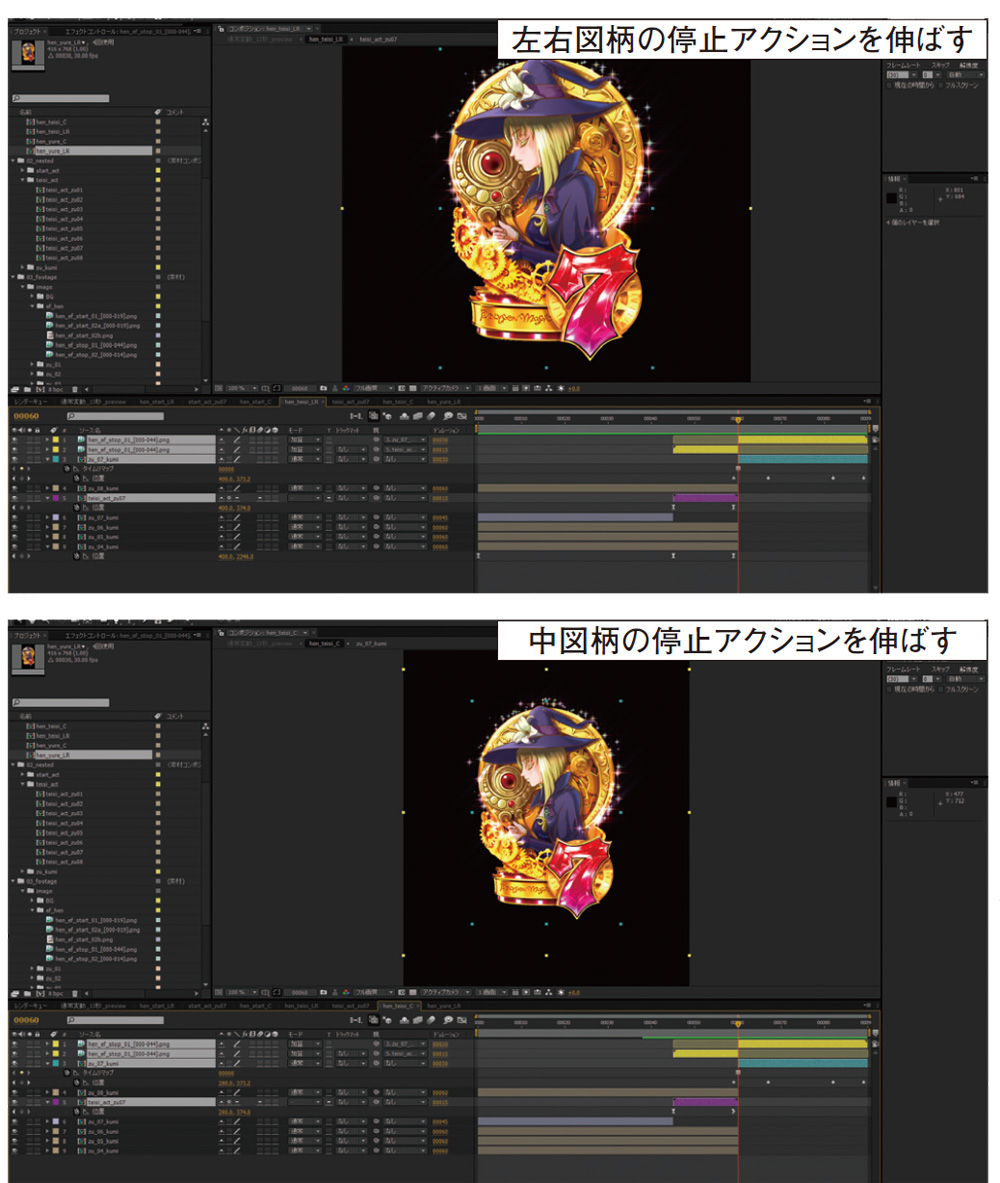This screenshot has height=1183, width=1000.
Task: Switch to the プロジェクト tab in upper window
Action: (x=27, y=31)
